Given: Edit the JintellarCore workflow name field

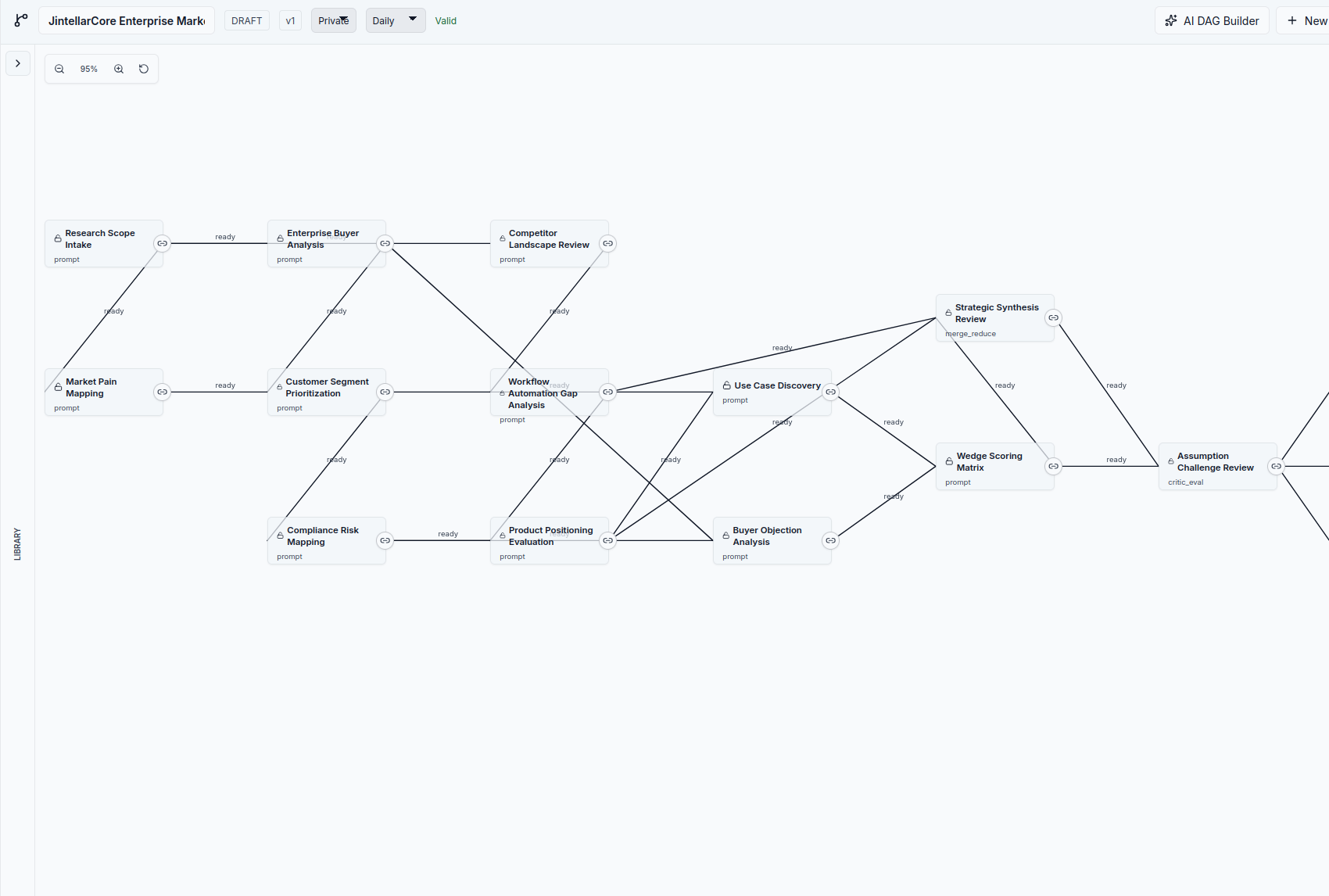Looking at the screenshot, I should pyautogui.click(x=127, y=20).
